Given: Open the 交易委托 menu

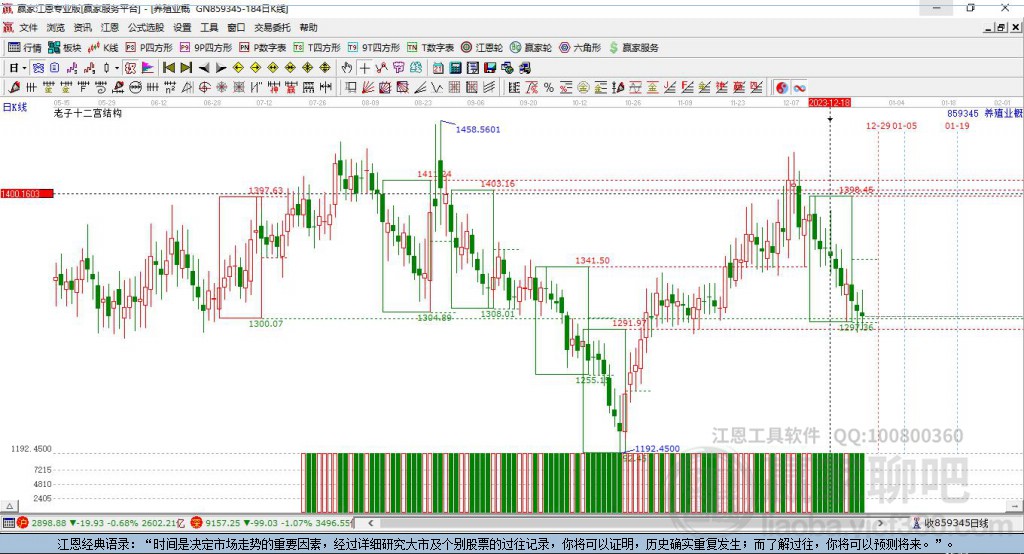Looking at the screenshot, I should [x=272, y=27].
